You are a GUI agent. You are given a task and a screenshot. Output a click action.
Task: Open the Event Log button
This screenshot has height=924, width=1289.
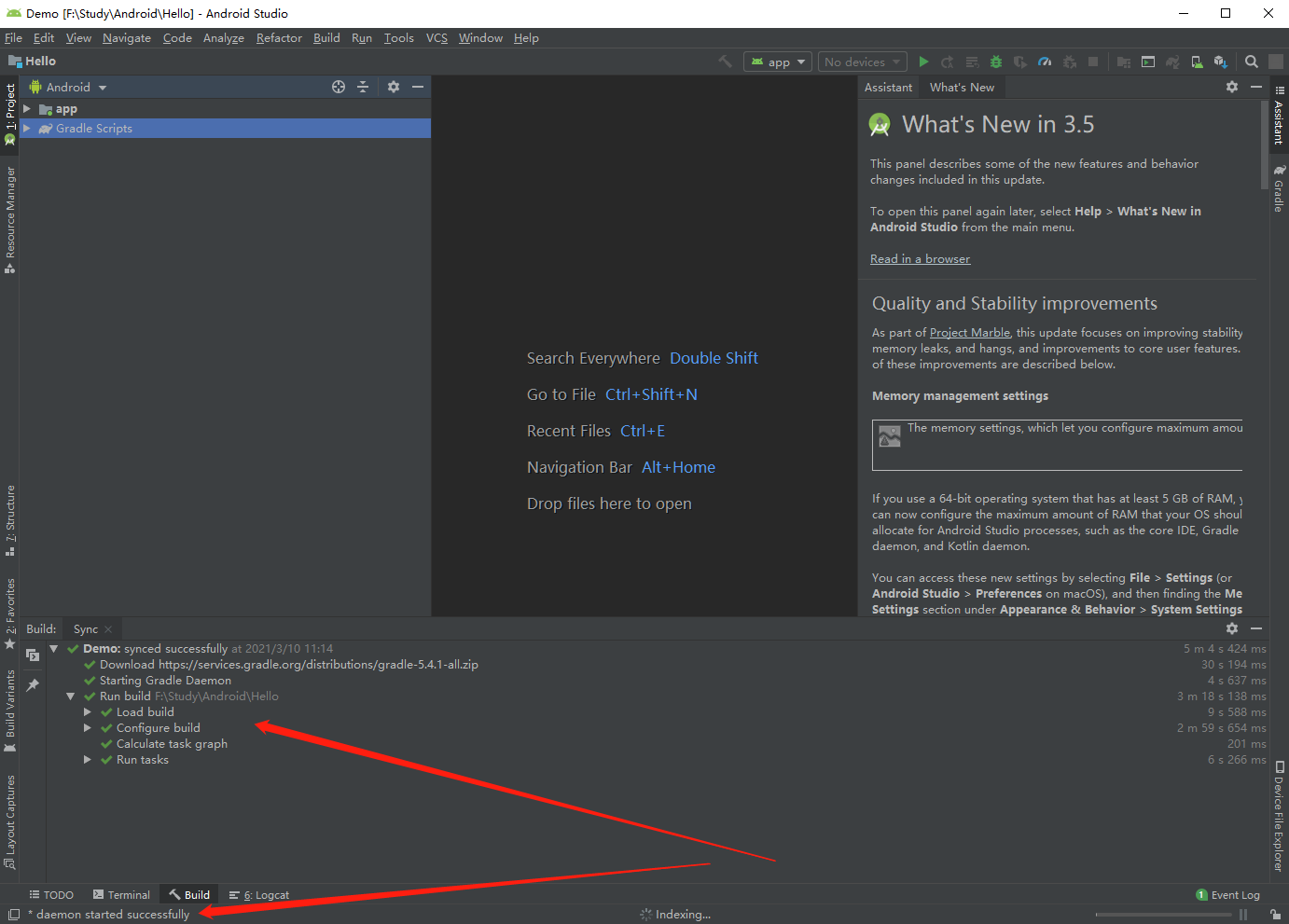(x=1227, y=895)
